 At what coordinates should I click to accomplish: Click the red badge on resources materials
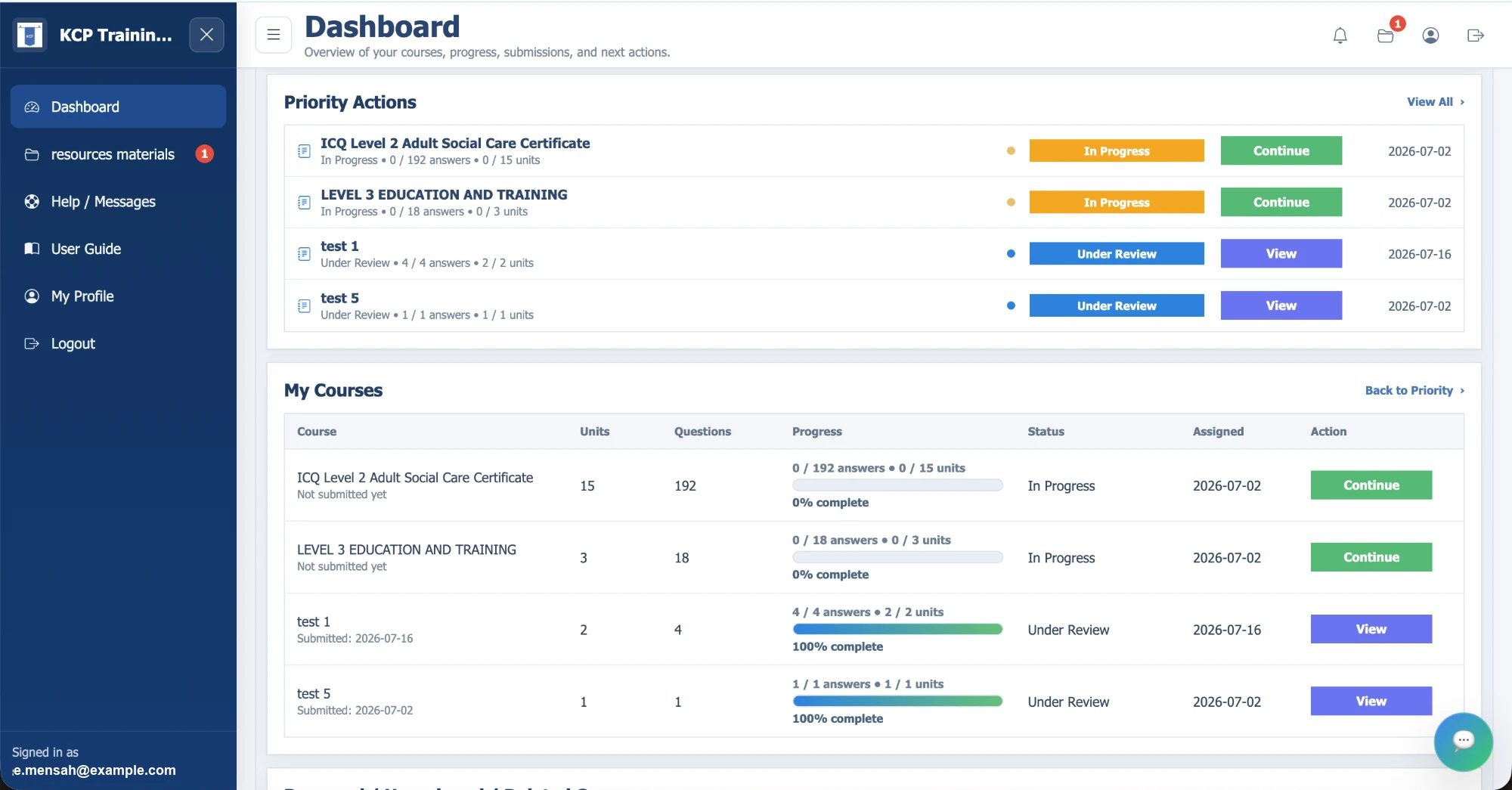tap(204, 154)
